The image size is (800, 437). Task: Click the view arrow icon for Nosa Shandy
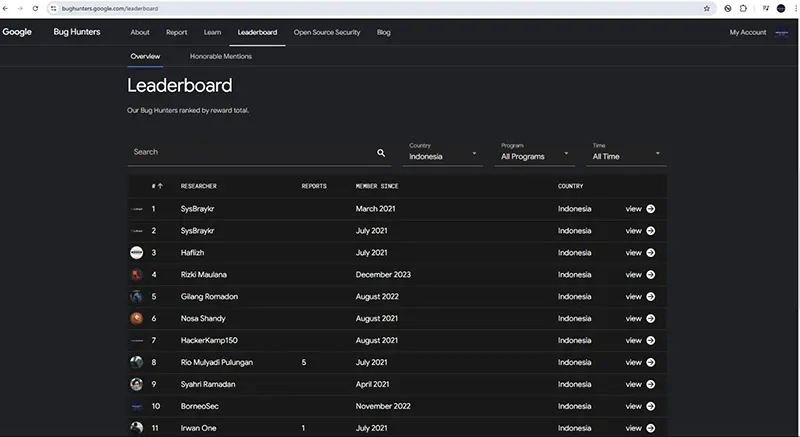coord(651,318)
